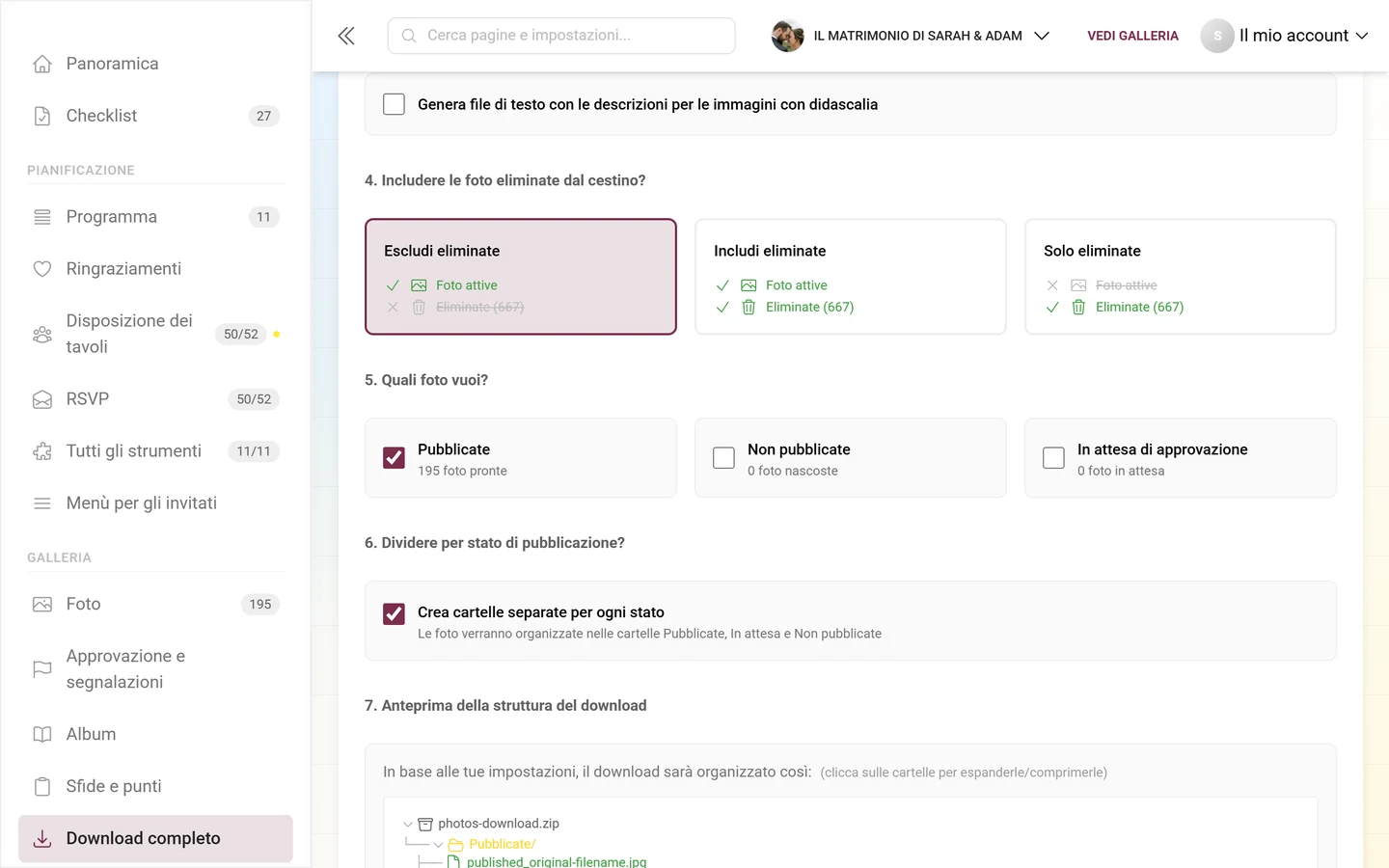
Task: Uncheck the Pubblicate photos checkbox
Action: (394, 458)
